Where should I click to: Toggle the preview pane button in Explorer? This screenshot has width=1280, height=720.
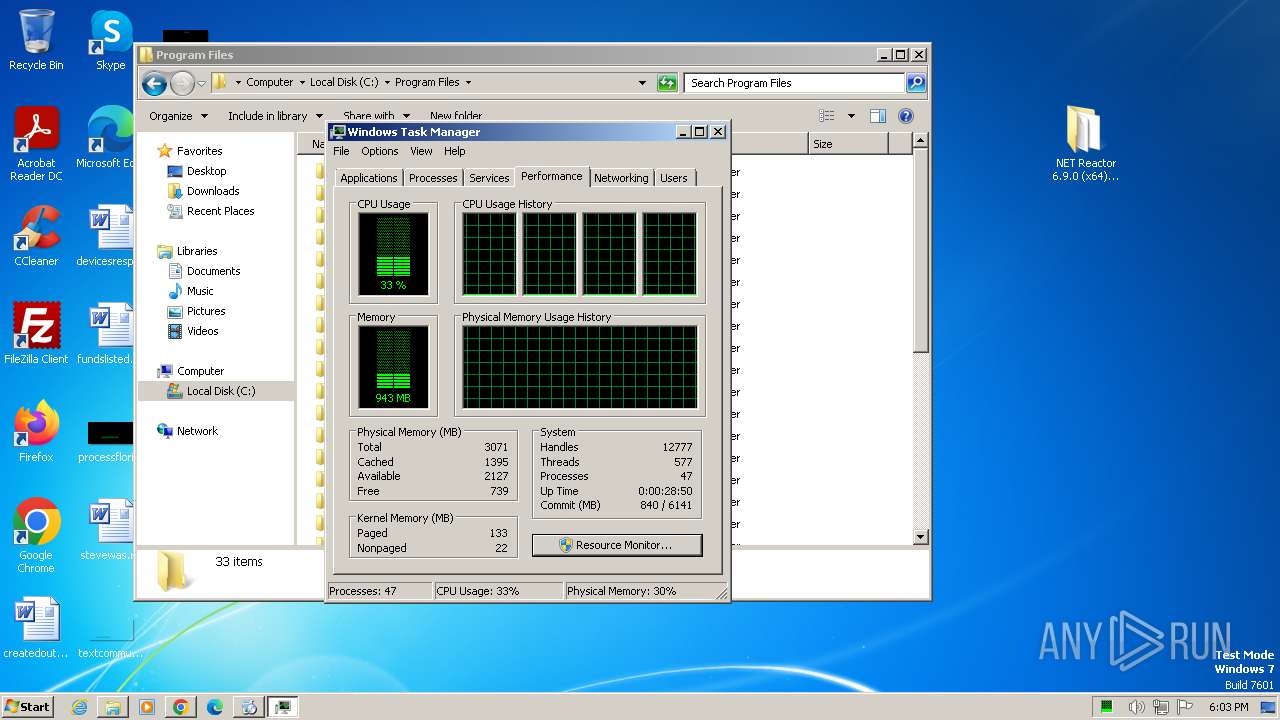(x=878, y=116)
